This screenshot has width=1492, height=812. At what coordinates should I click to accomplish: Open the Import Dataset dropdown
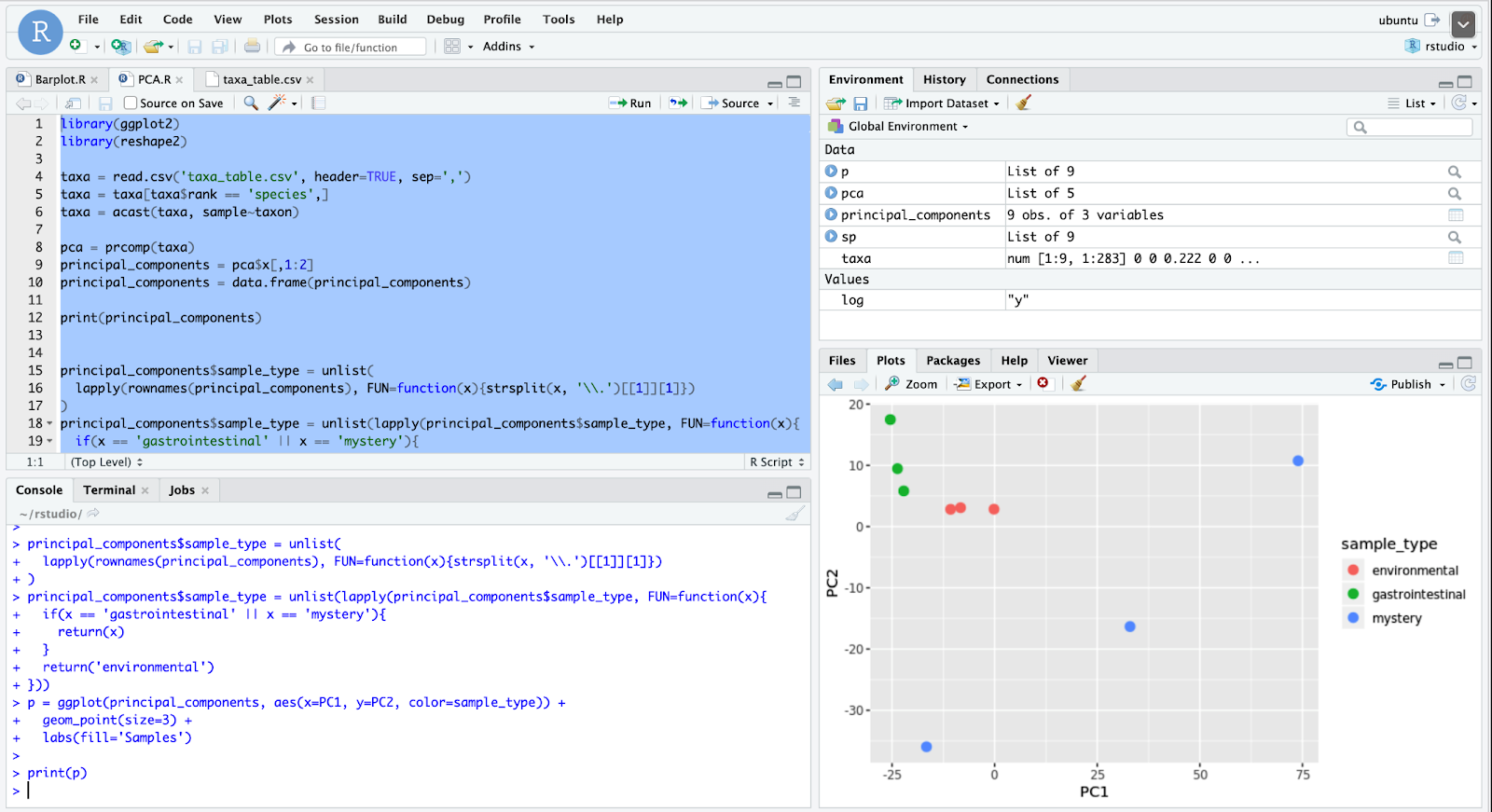tap(942, 103)
